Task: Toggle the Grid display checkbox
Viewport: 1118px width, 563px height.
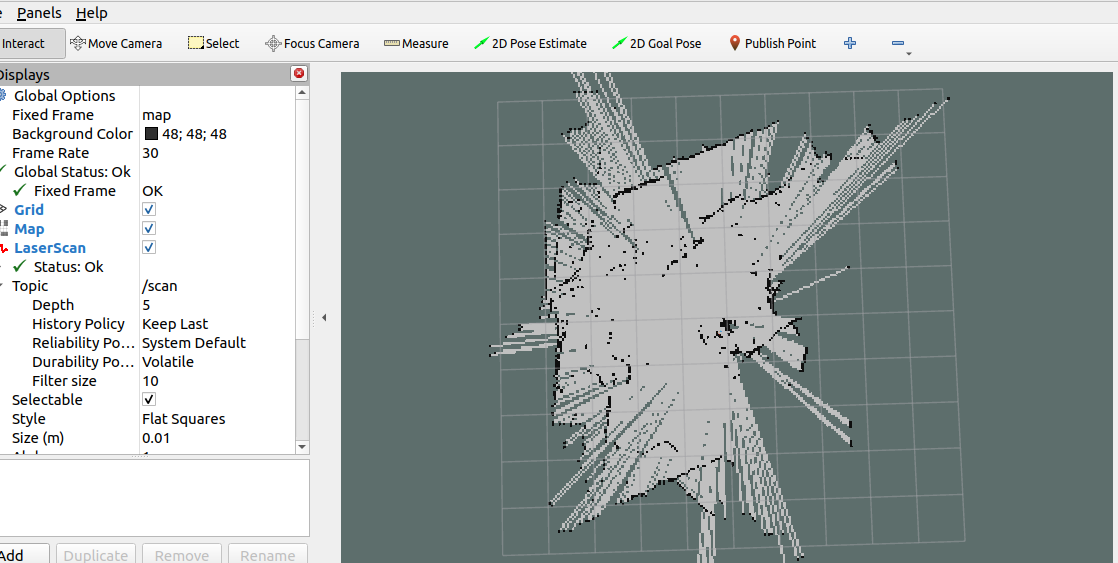Action: pos(149,210)
